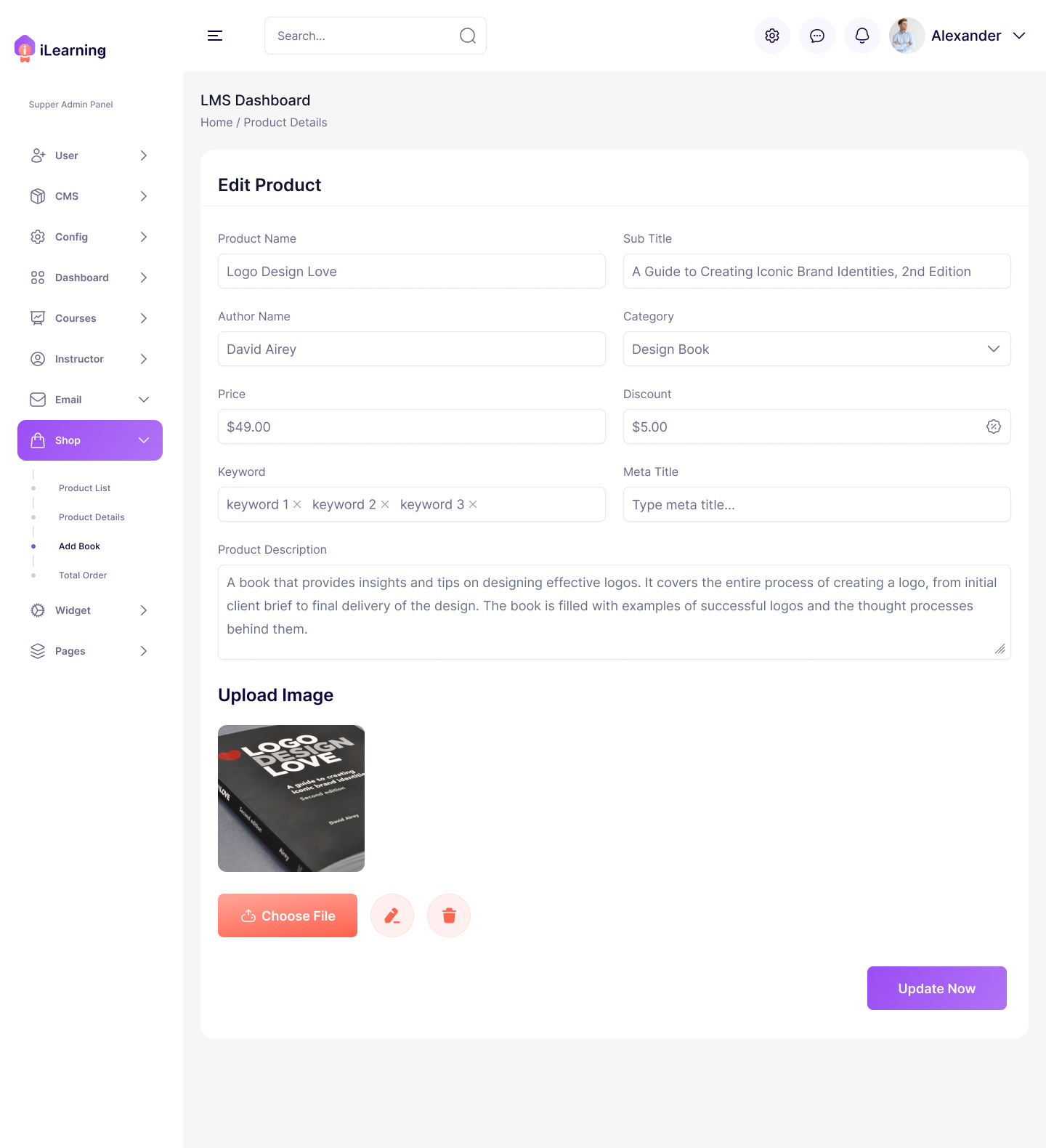This screenshot has height=1148, width=1046.
Task: Click the search magnifier icon
Action: coord(468,36)
